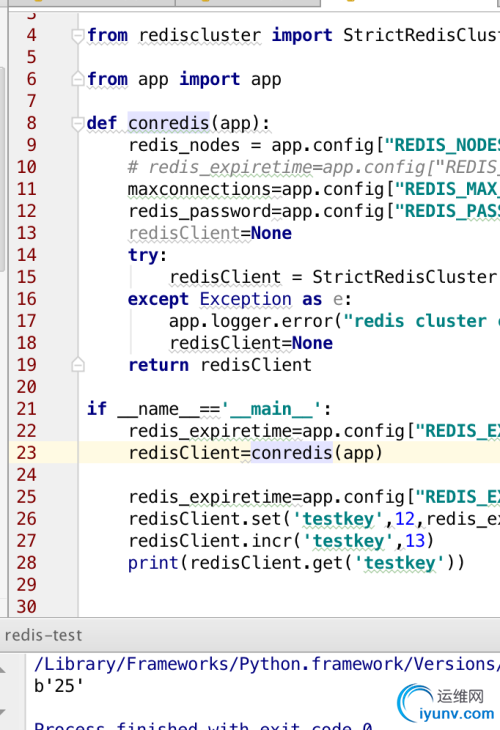Click the StrictRedisCluster call on line 15
This screenshot has width=500, height=730.
[404, 277]
